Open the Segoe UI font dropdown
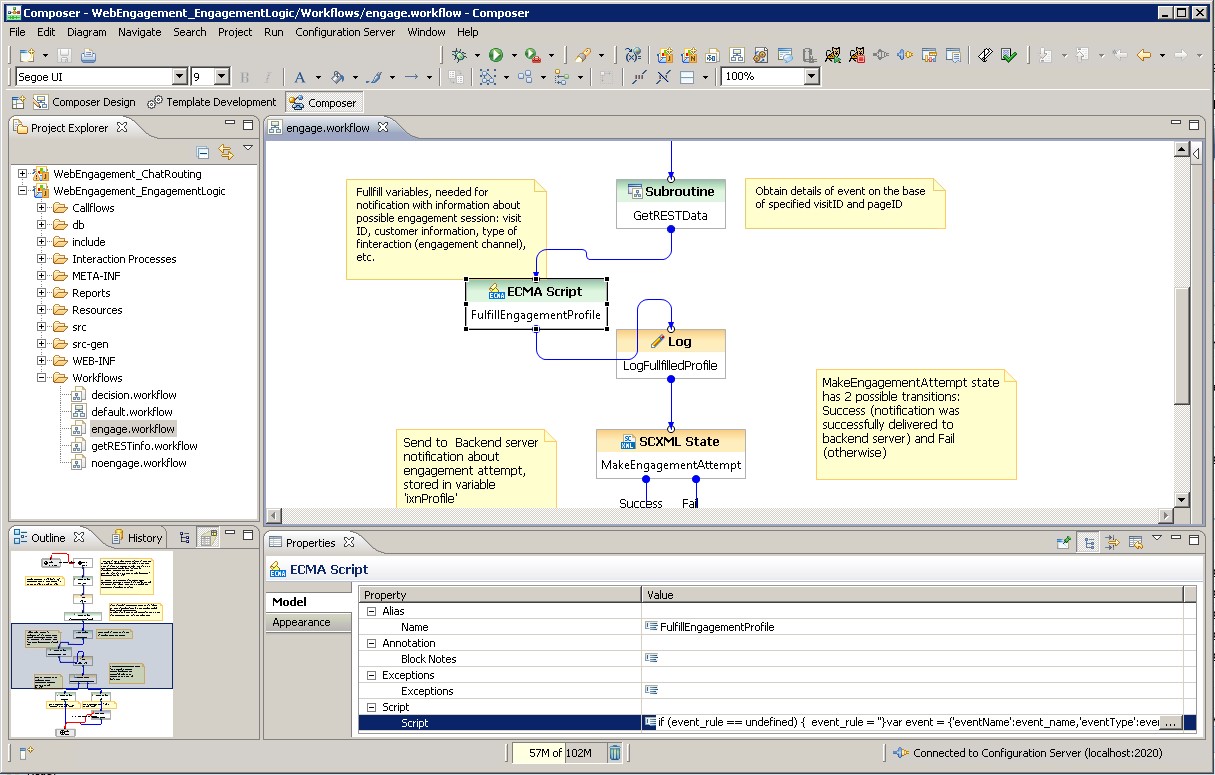This screenshot has width=1215, height=775. coord(179,77)
